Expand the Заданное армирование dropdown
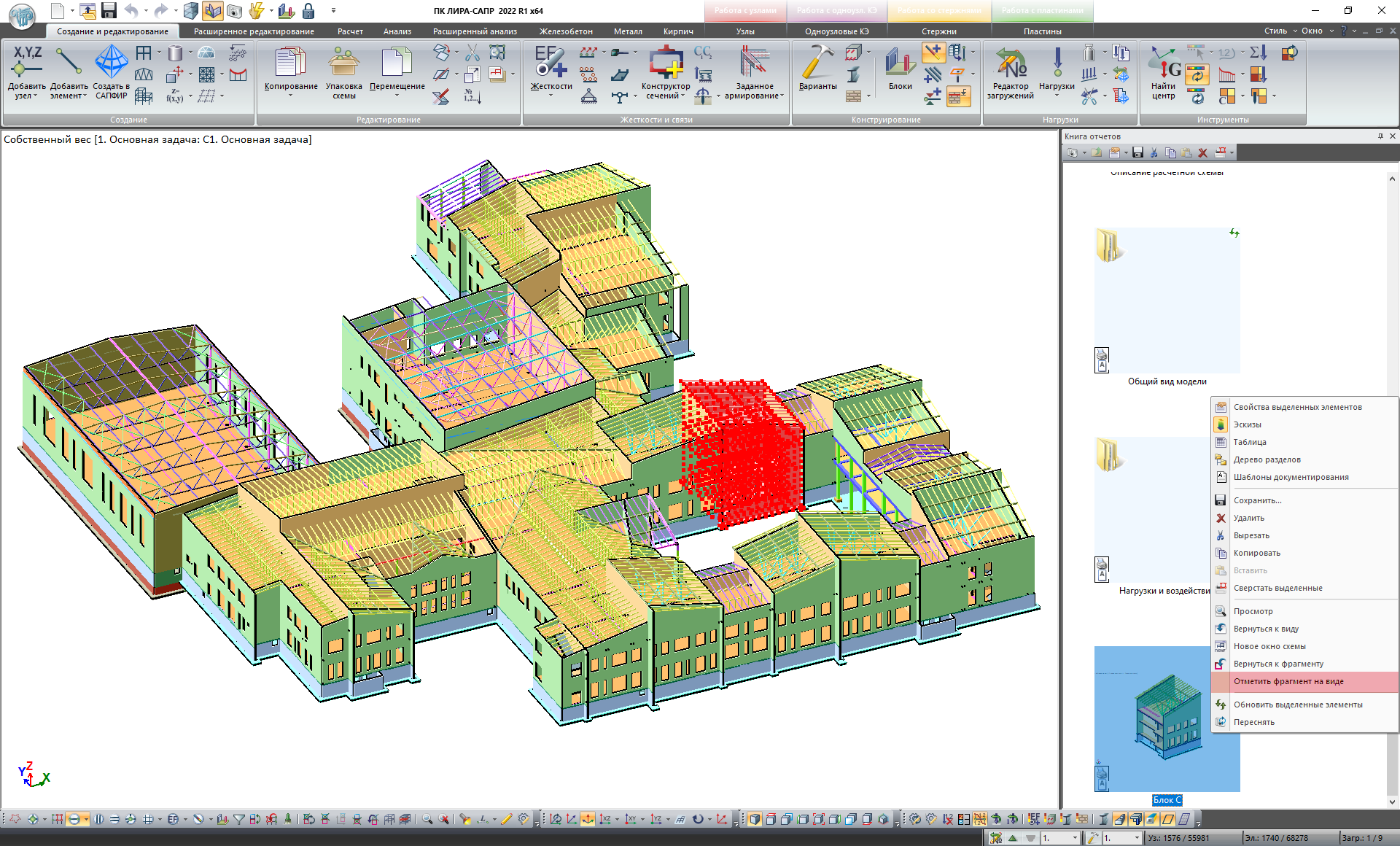The width and height of the screenshot is (1400, 846). click(782, 96)
